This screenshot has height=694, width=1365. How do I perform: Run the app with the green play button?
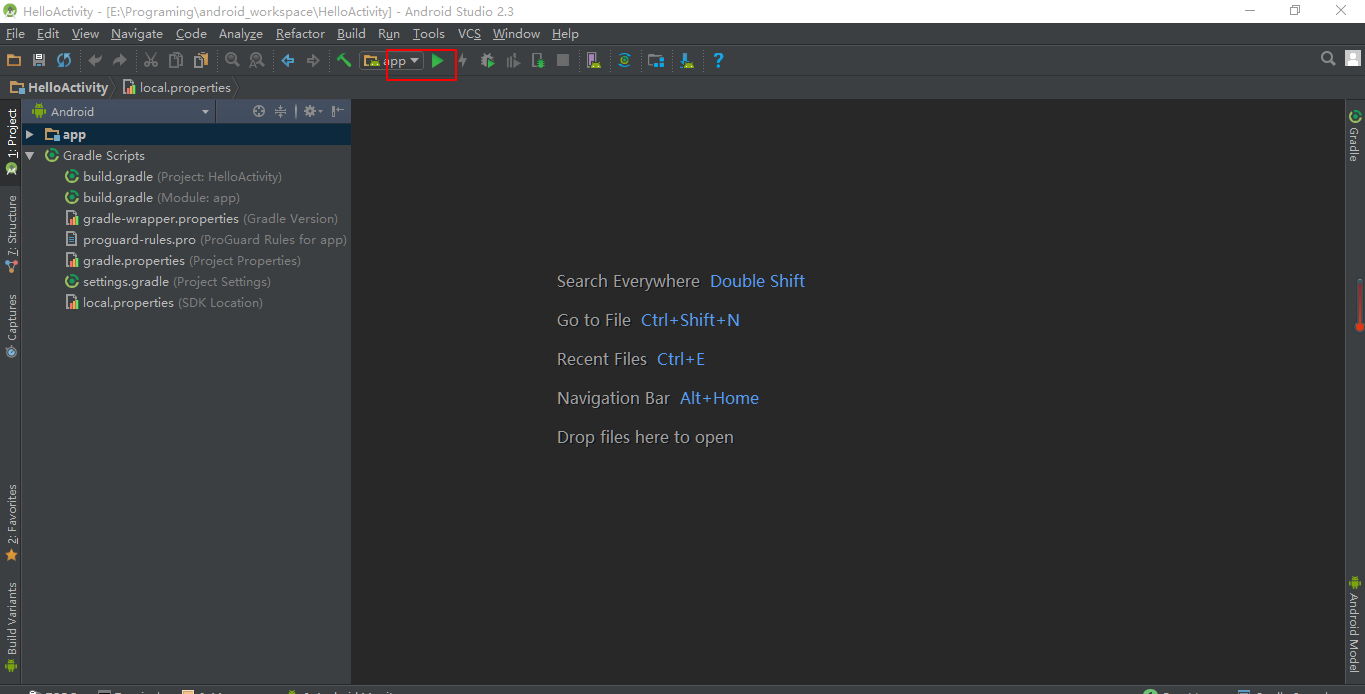pyautogui.click(x=437, y=61)
